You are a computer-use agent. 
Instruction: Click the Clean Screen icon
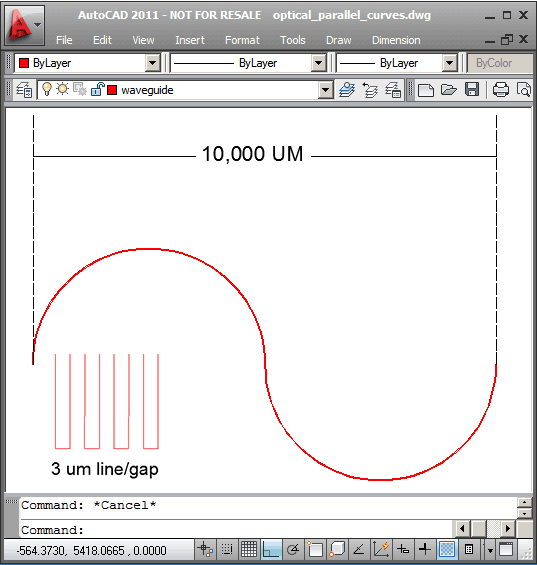coord(506,550)
